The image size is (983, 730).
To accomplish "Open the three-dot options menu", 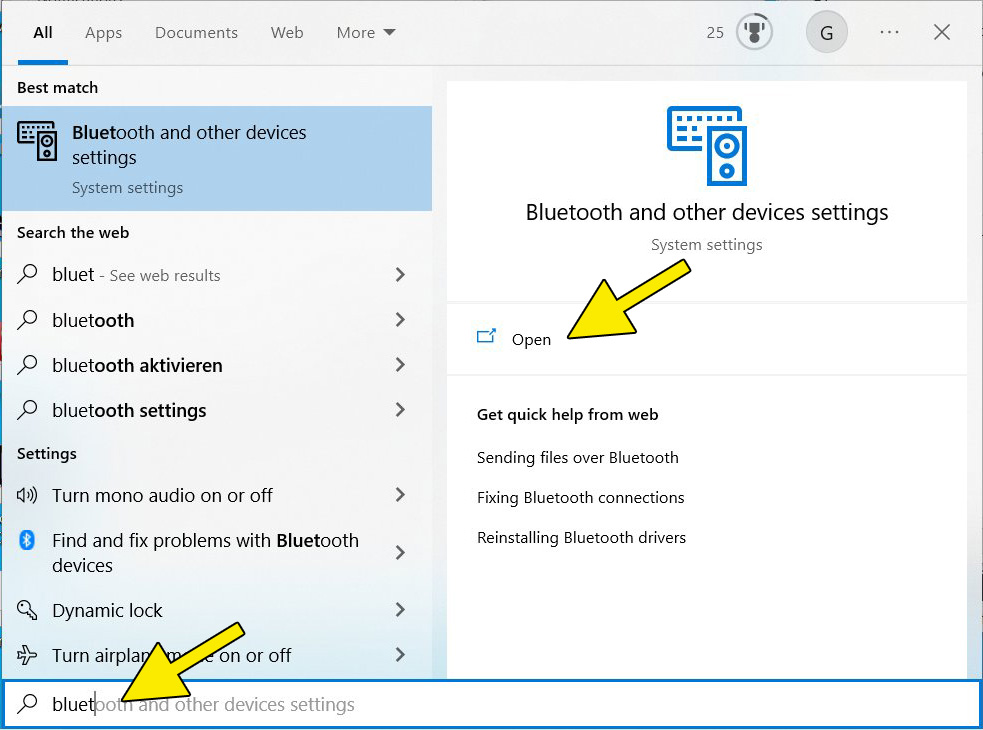I will (x=889, y=33).
